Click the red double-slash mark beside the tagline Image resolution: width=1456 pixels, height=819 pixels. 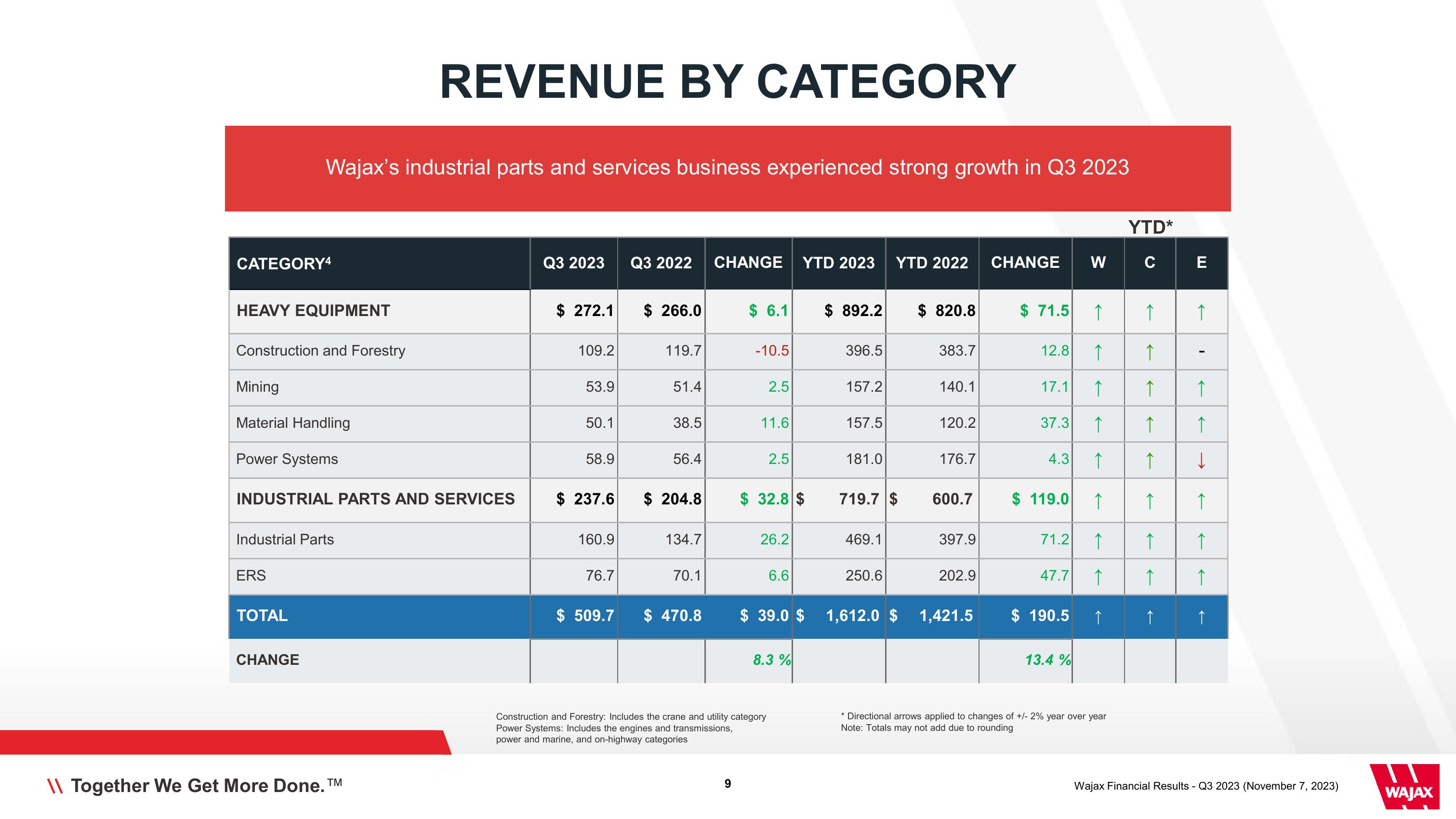pyautogui.click(x=54, y=786)
